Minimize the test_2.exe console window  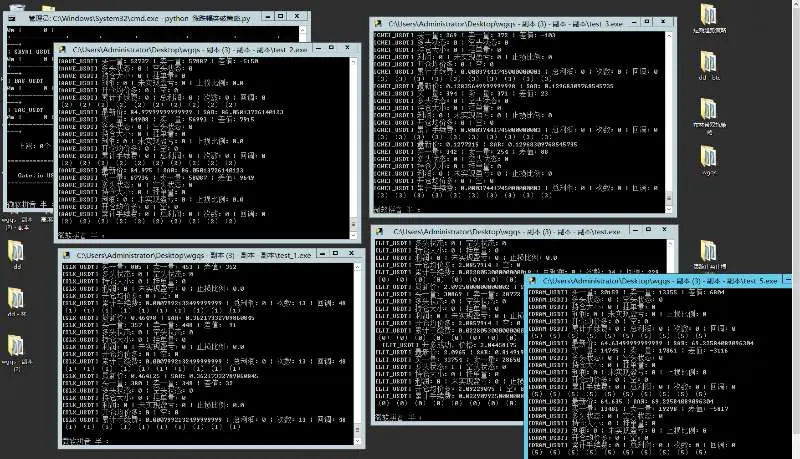[318, 48]
